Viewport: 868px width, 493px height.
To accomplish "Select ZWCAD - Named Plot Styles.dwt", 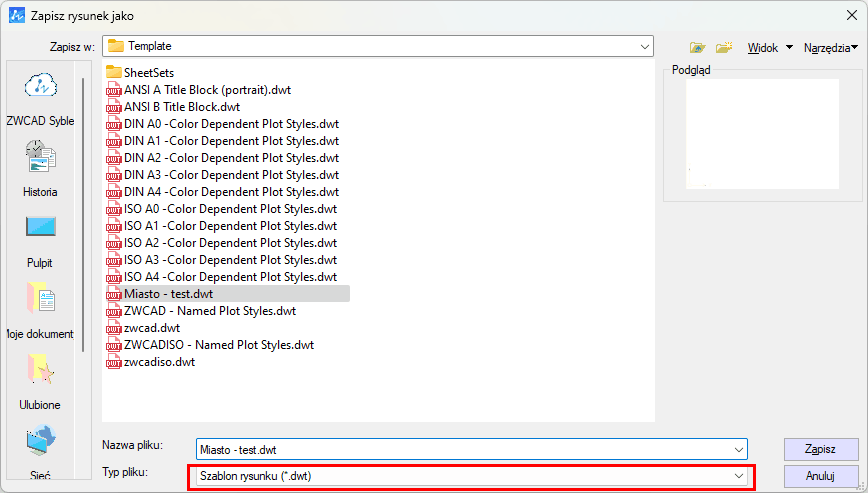I will coord(210,311).
